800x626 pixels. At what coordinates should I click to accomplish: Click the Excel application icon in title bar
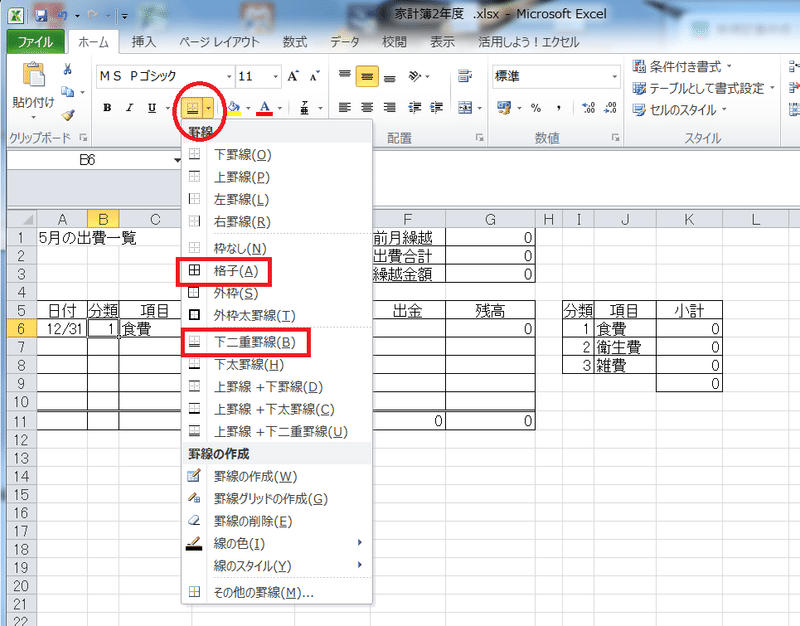[x=16, y=16]
